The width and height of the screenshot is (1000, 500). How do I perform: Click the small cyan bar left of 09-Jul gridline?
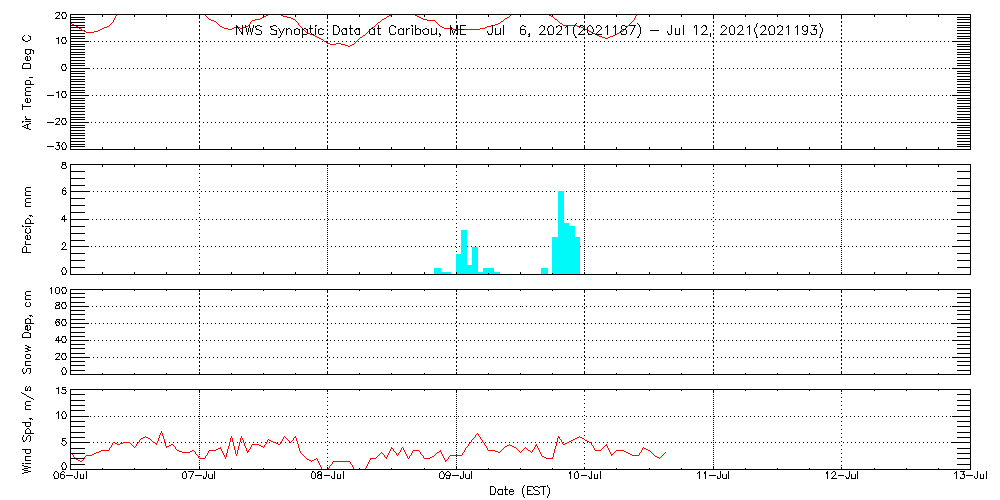click(x=438, y=270)
